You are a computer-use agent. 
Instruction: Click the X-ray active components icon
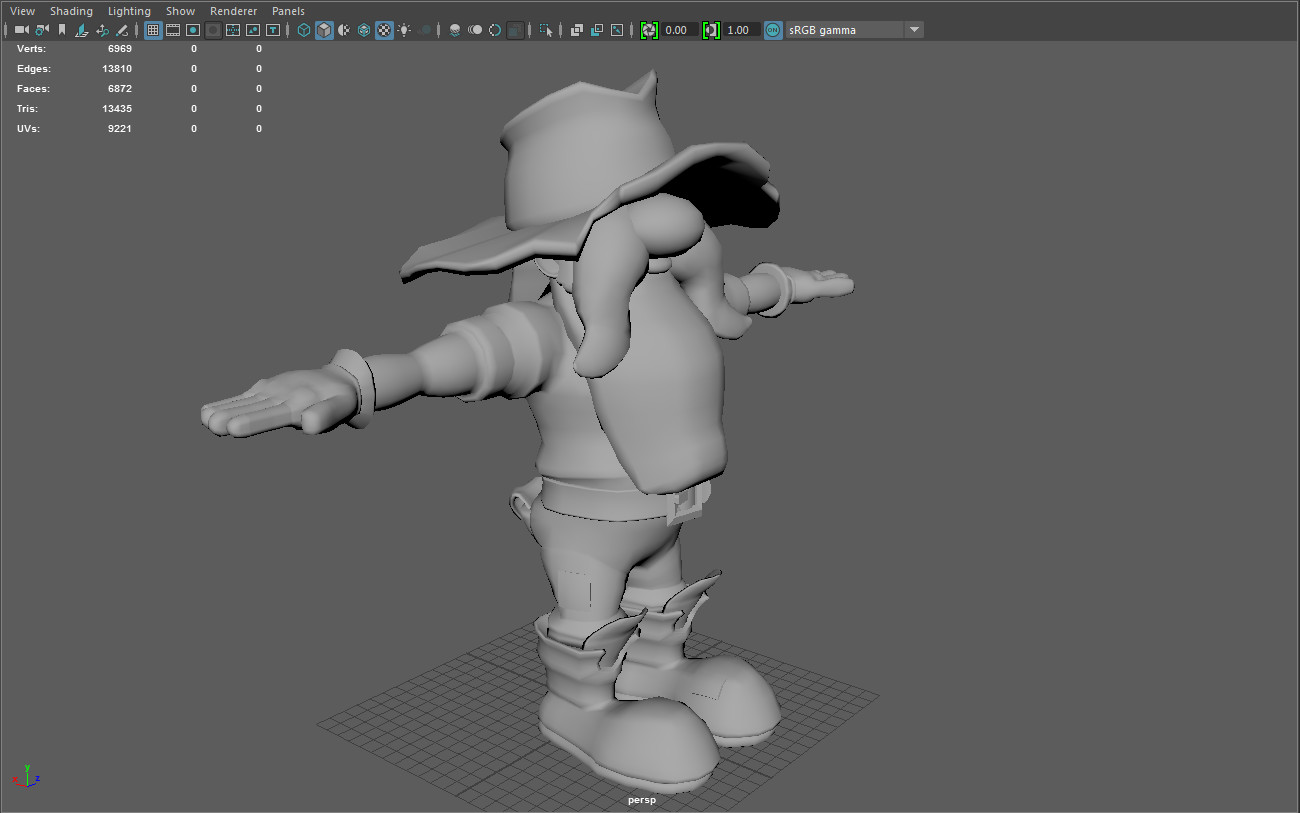pyautogui.click(x=597, y=30)
